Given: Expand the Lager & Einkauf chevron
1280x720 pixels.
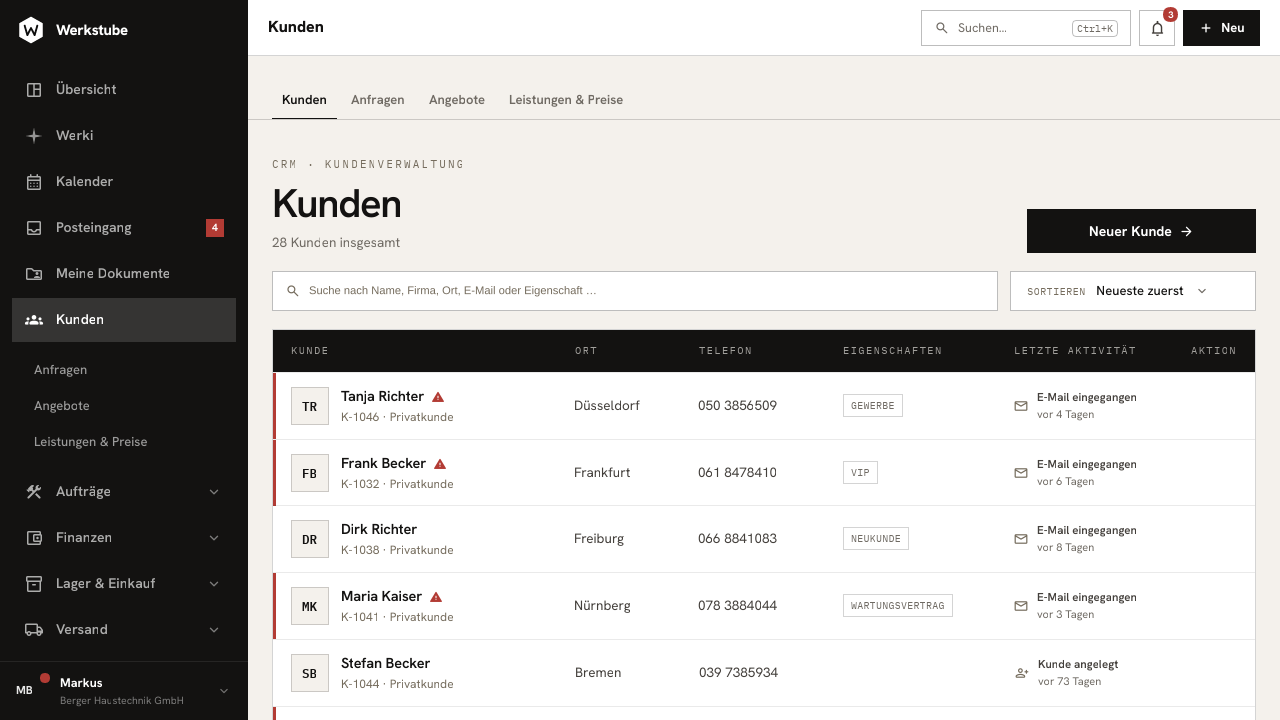Looking at the screenshot, I should [x=214, y=584].
